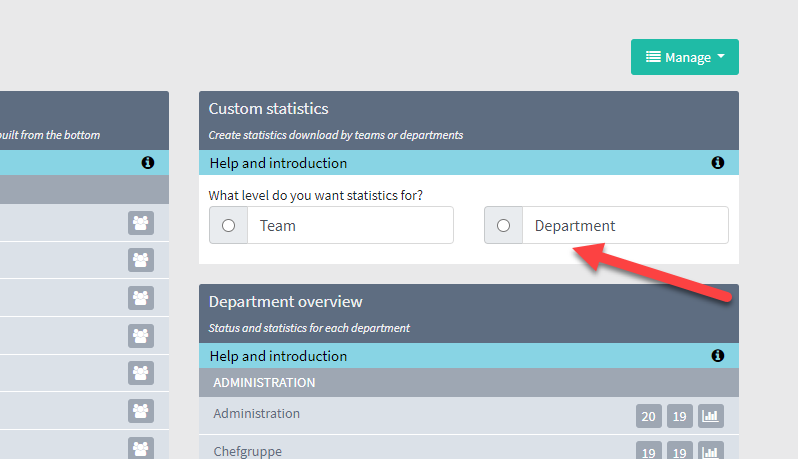Image resolution: width=798 pixels, height=459 pixels.
Task: Click the Department option label field
Action: coord(625,225)
